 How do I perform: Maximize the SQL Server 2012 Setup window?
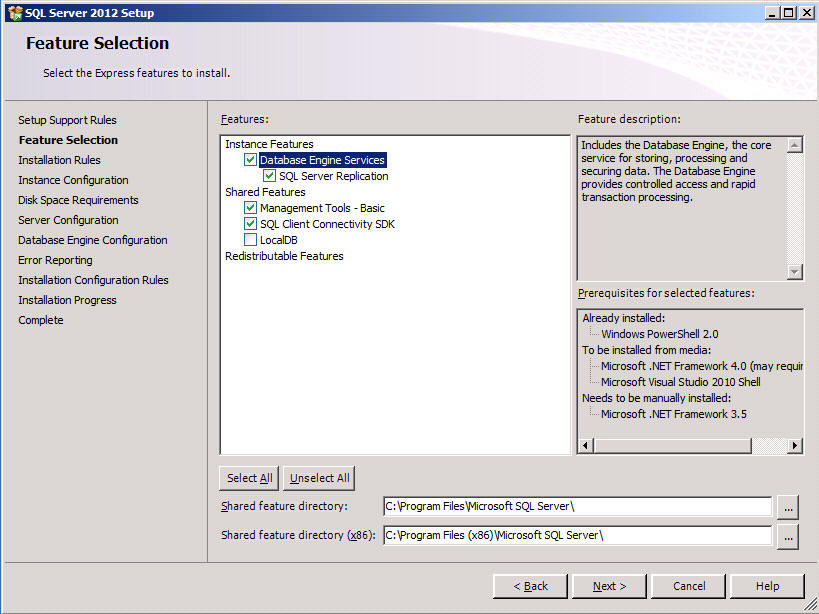tap(789, 13)
